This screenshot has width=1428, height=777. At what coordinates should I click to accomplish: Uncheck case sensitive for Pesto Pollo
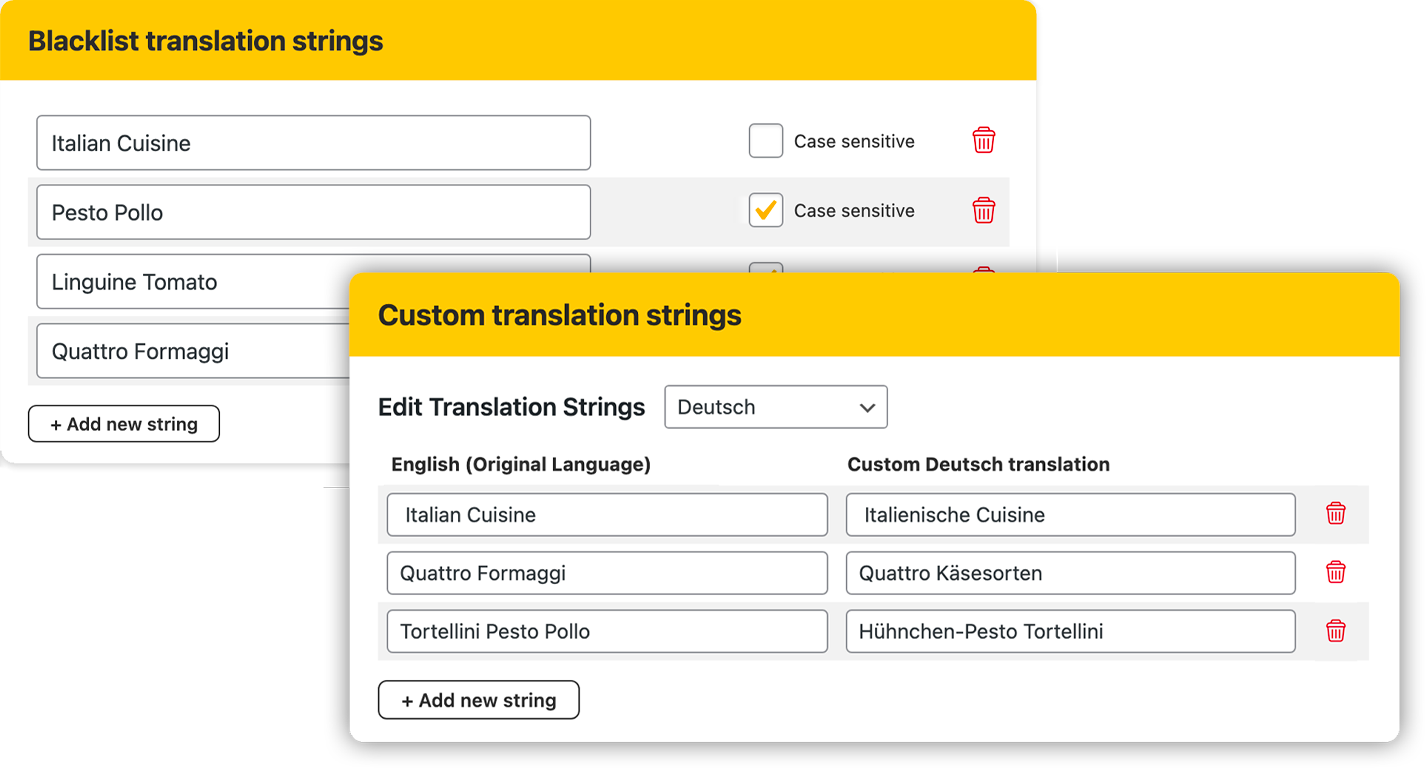click(x=765, y=211)
